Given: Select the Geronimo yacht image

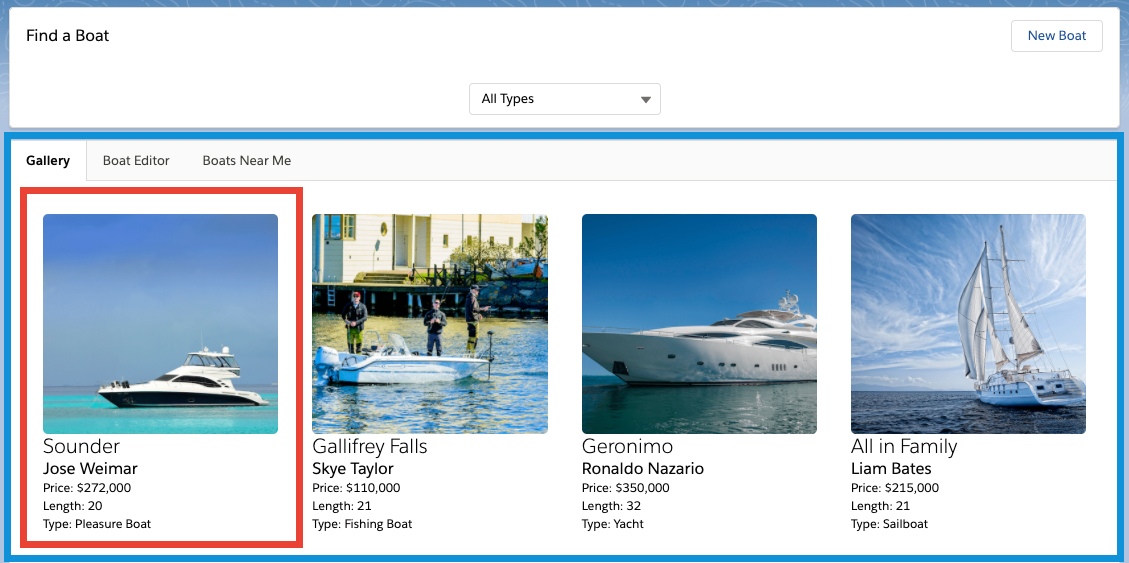Looking at the screenshot, I should coord(699,324).
